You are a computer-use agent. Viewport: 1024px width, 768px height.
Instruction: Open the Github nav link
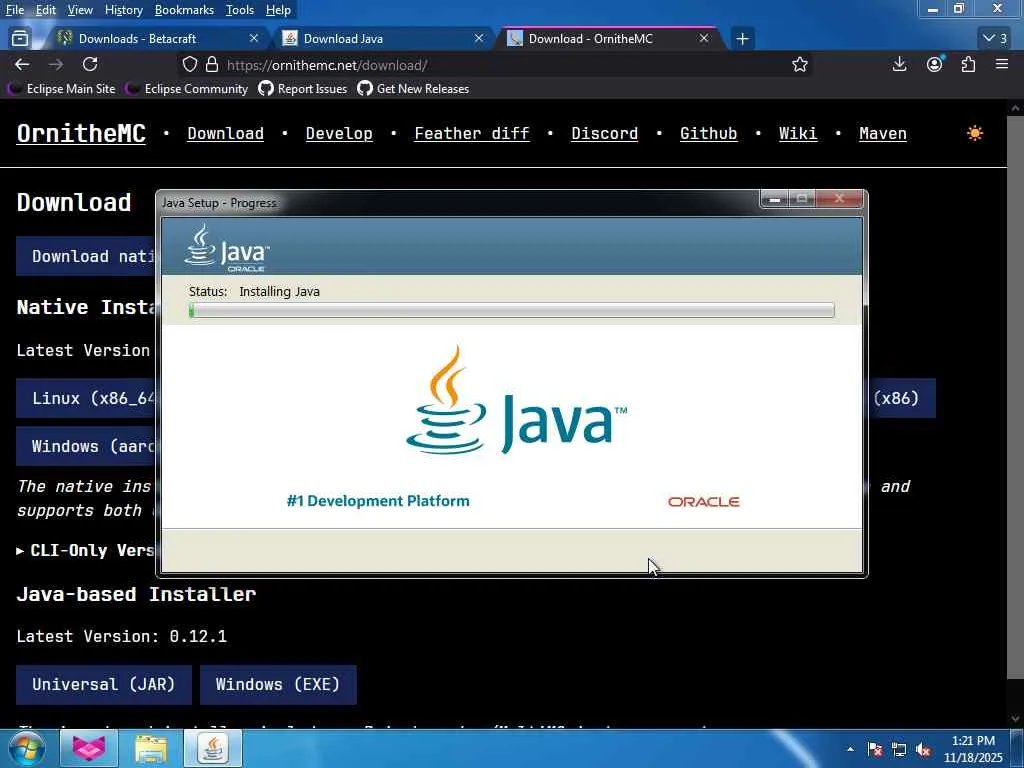pyautogui.click(x=708, y=133)
